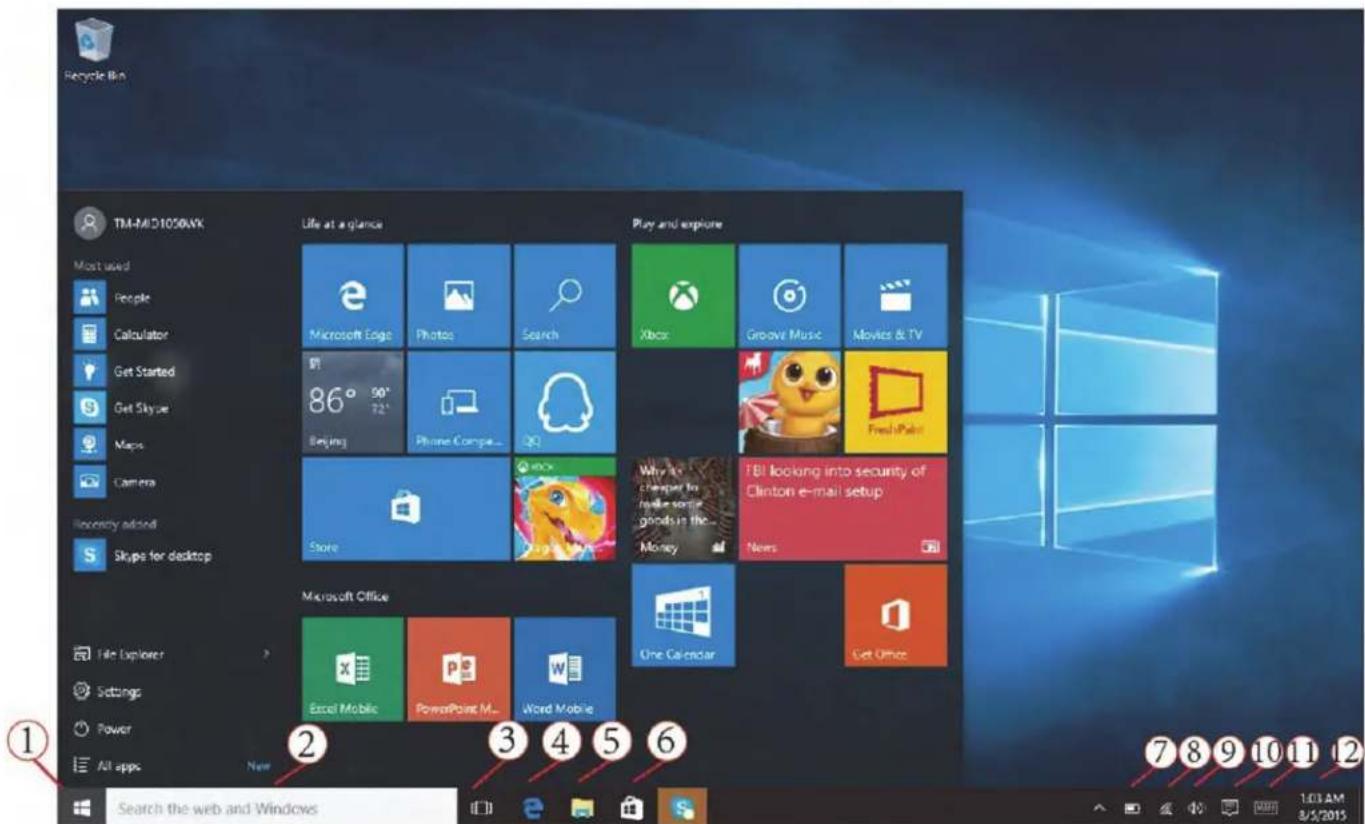Expand the File Explorer jump list arrow
Image resolution: width=1365 pixels, height=824 pixels.
(266, 654)
